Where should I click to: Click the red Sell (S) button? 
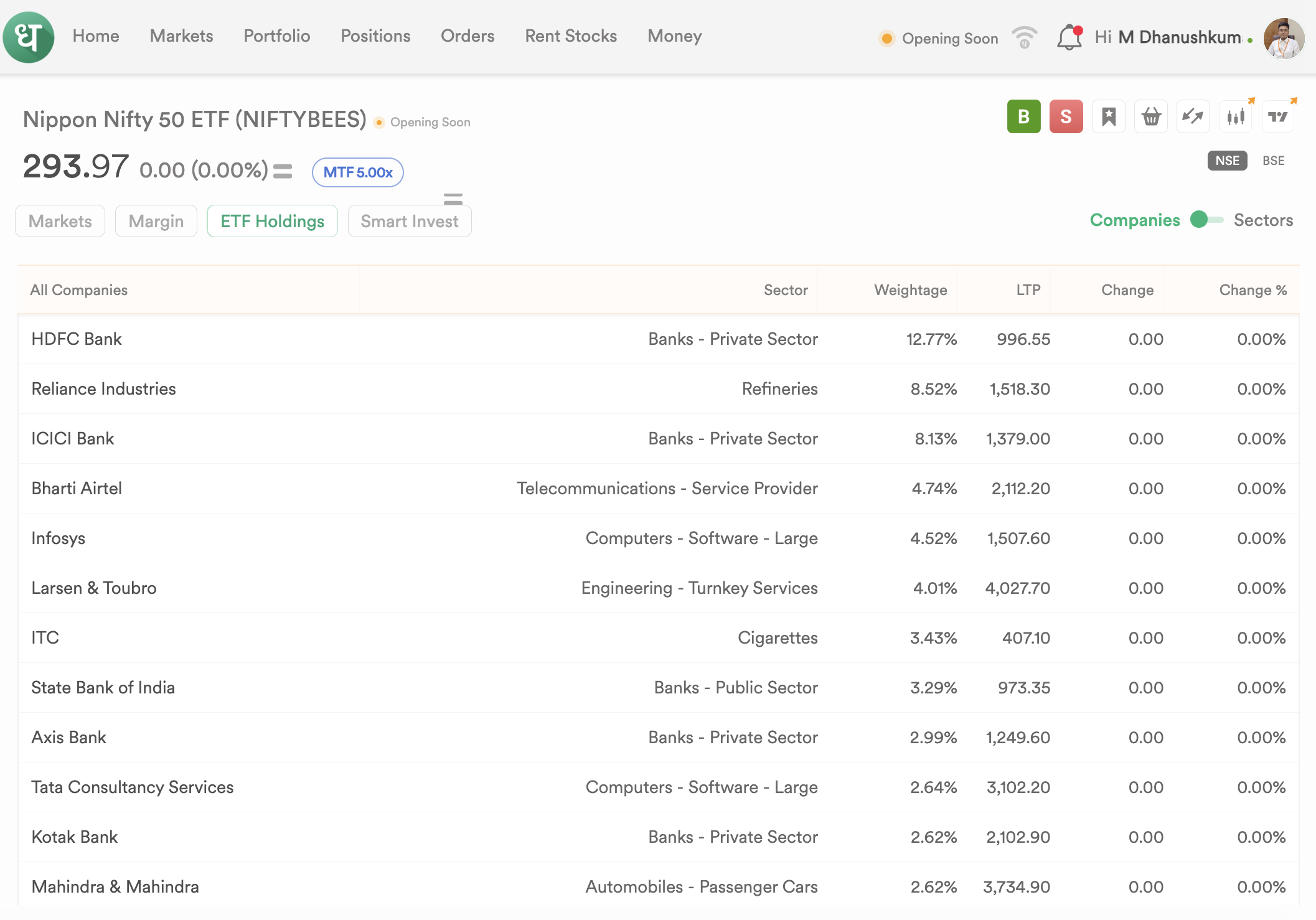(1066, 116)
